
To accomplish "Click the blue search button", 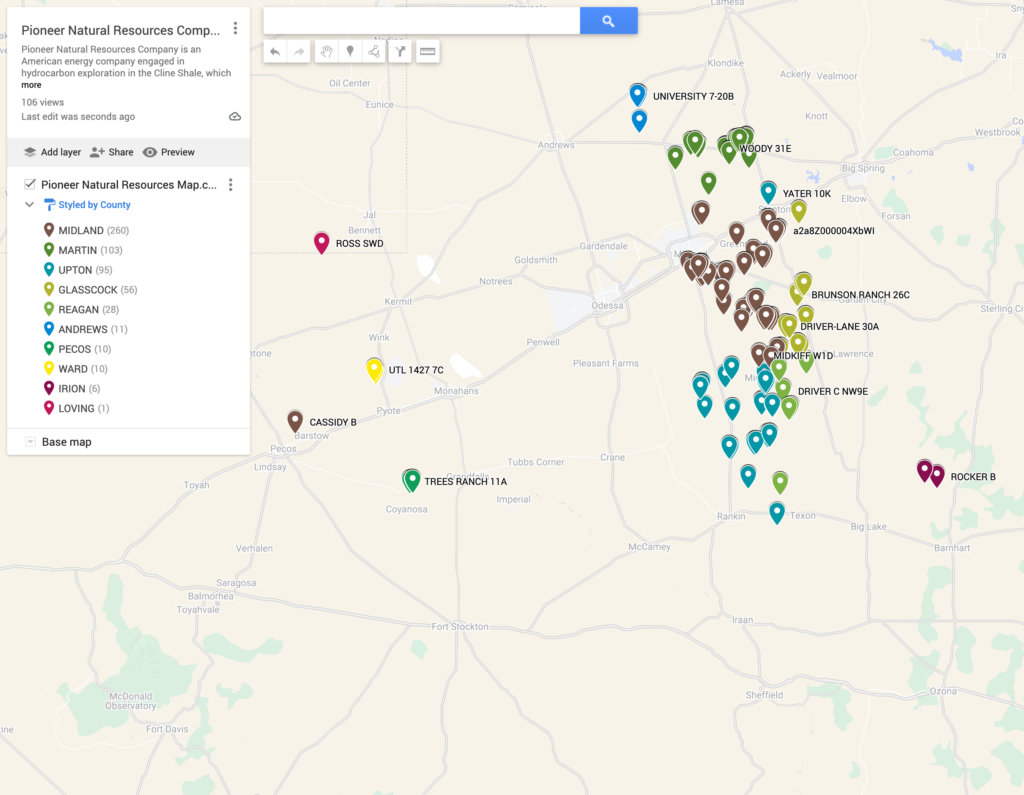I will [608, 21].
